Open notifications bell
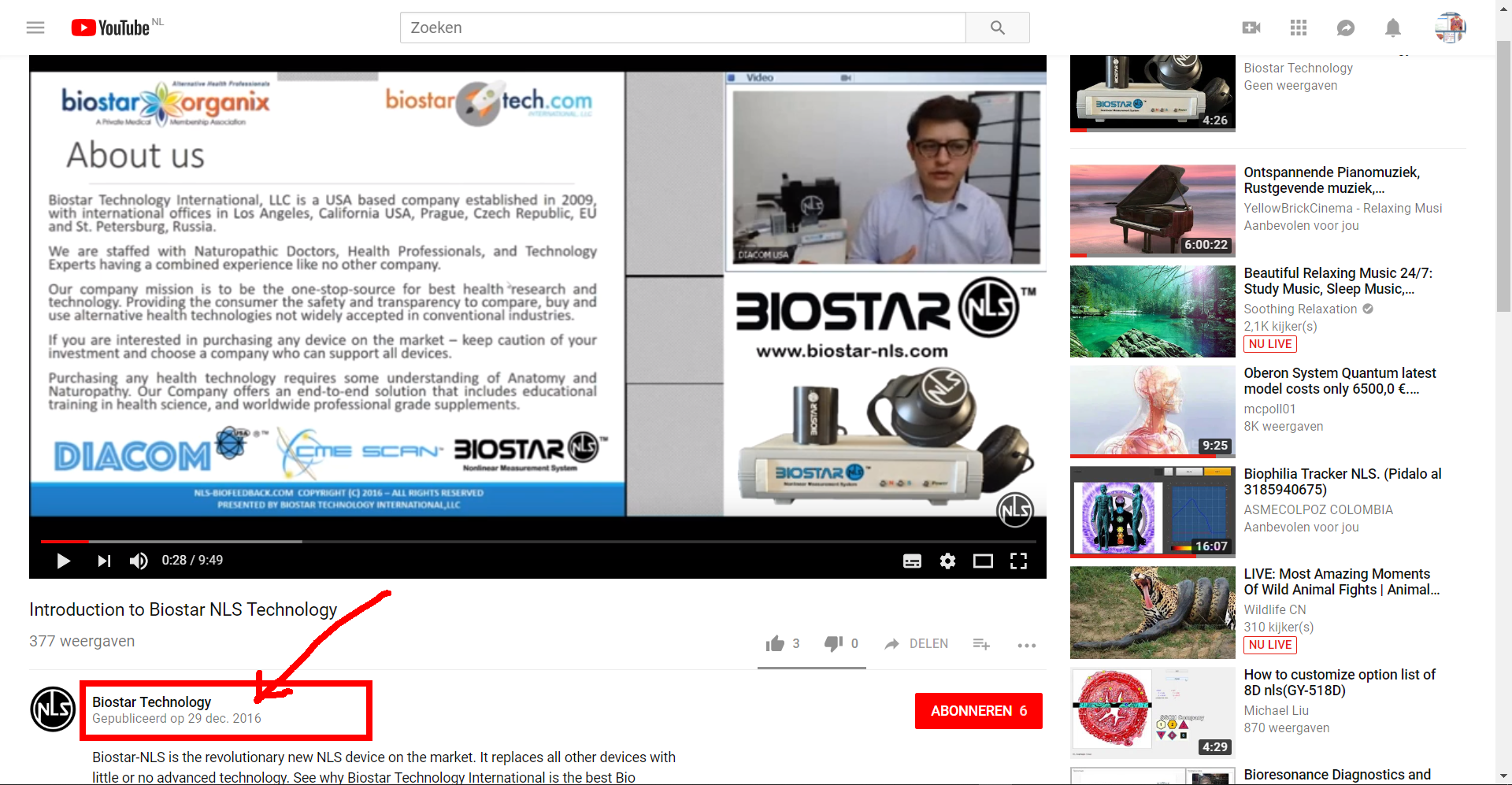The image size is (1512, 785). (1392, 28)
